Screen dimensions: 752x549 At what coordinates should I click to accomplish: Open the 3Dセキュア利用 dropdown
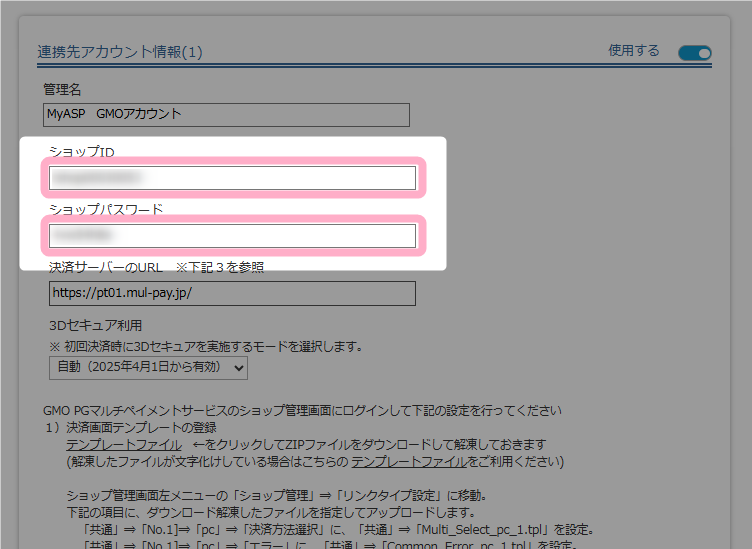coord(148,368)
